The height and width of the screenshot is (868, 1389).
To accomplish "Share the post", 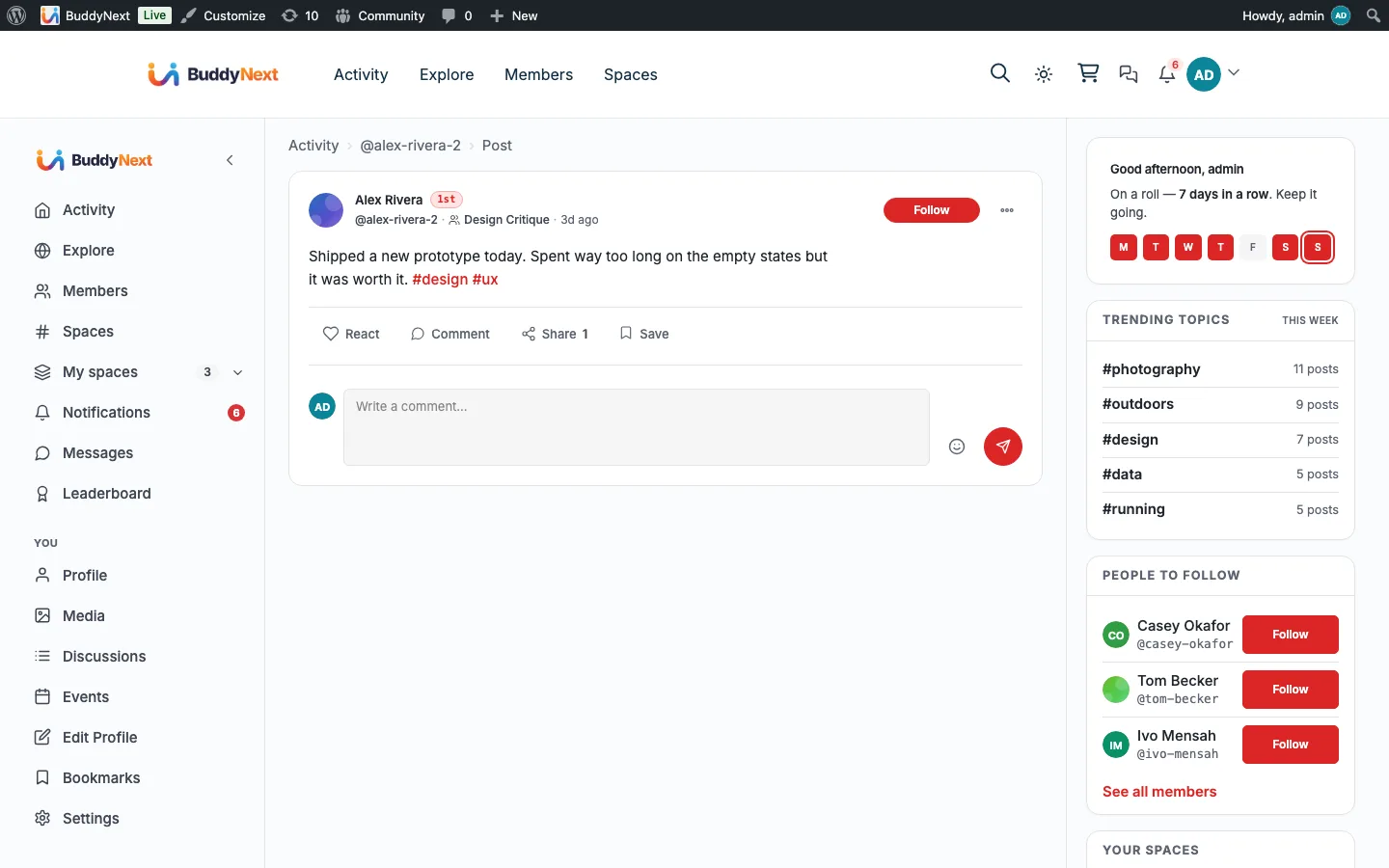I will [x=555, y=334].
